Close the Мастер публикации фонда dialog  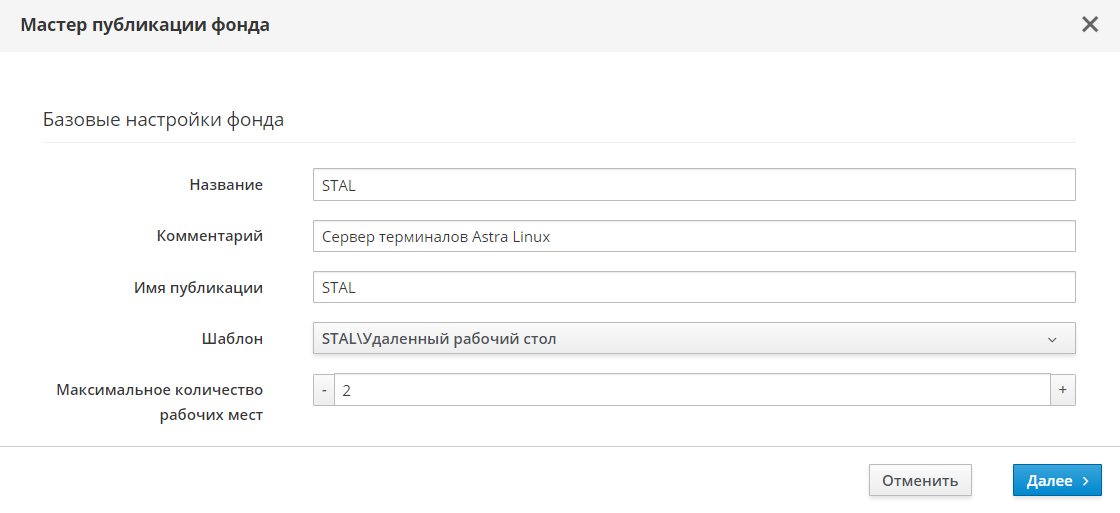click(x=1090, y=25)
